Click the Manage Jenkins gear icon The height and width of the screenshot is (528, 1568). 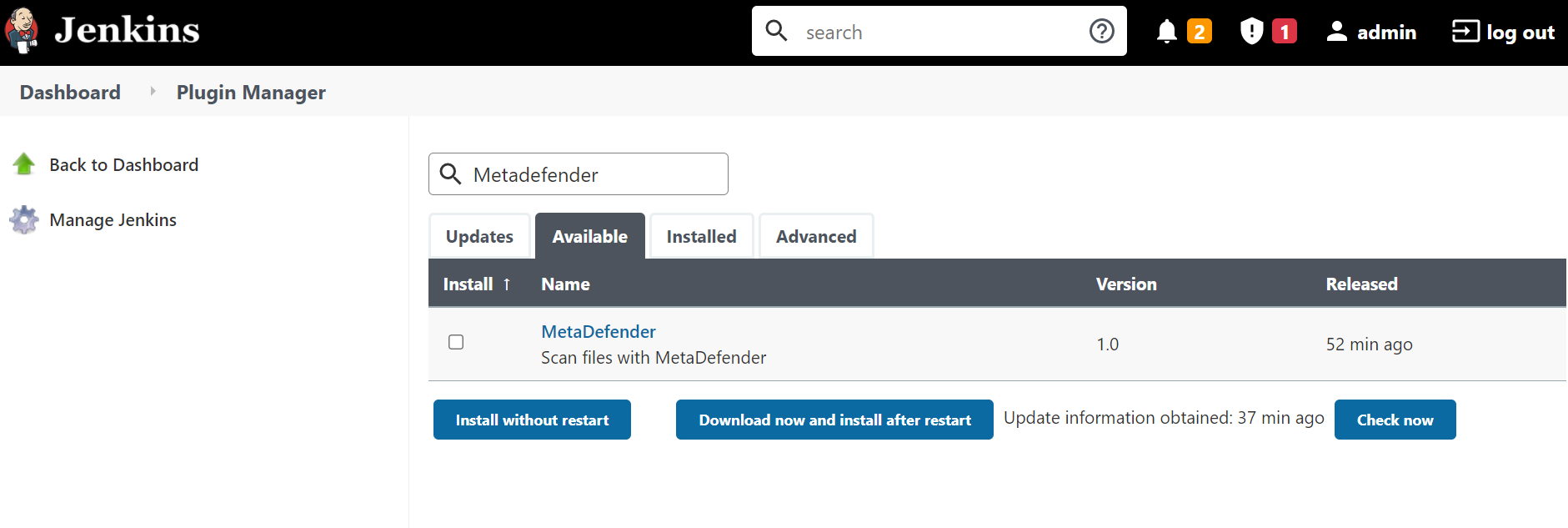(x=24, y=219)
